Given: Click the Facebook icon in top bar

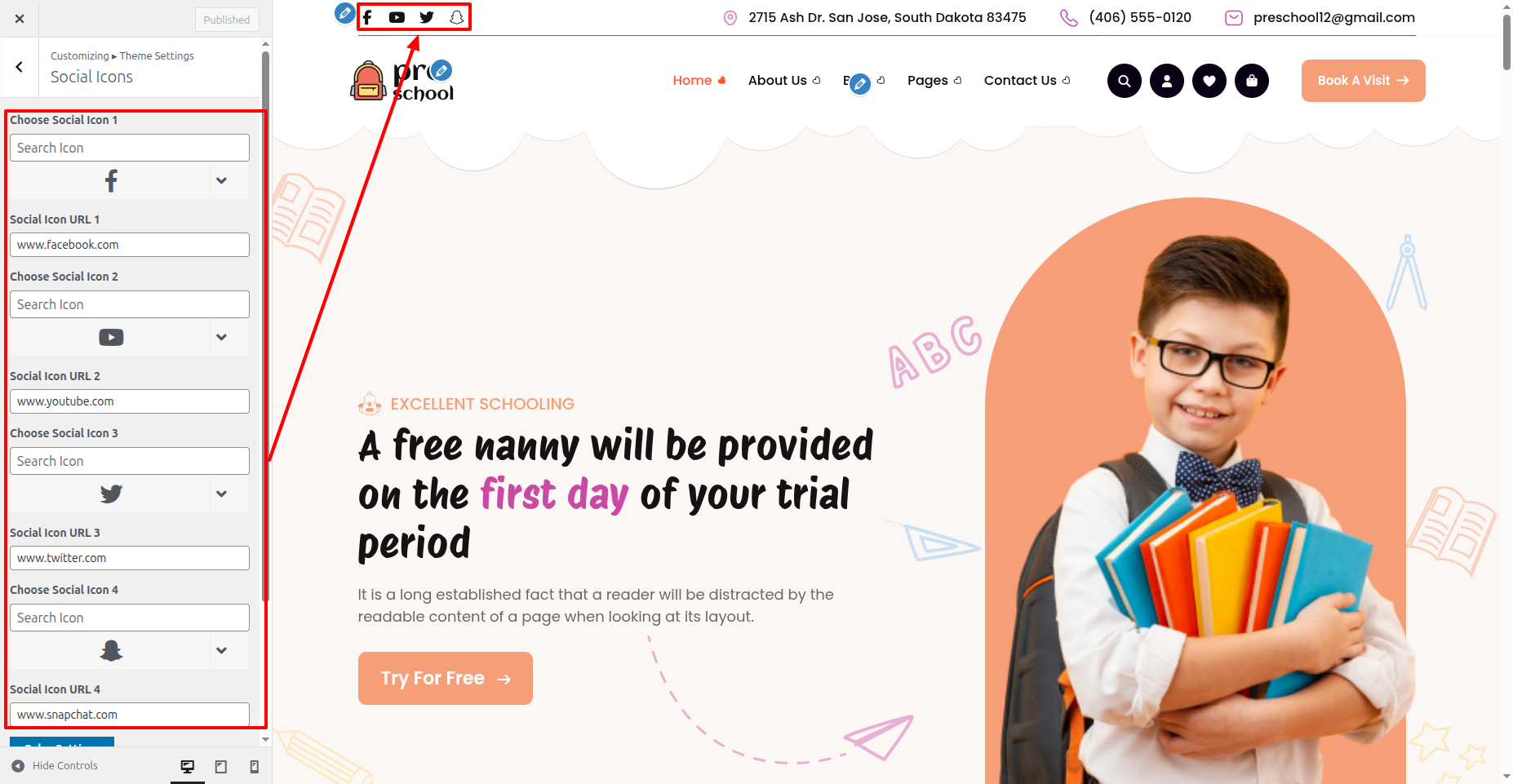Looking at the screenshot, I should [x=367, y=17].
